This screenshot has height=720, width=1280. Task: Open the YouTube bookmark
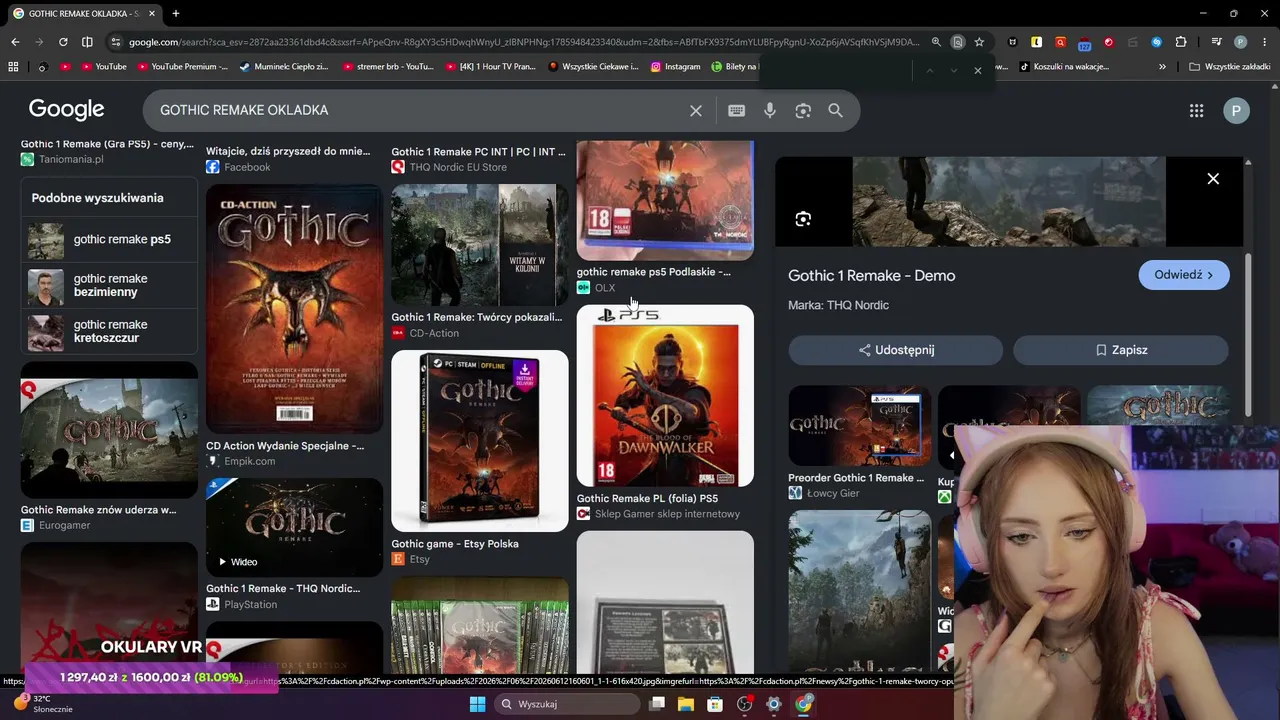[x=104, y=67]
